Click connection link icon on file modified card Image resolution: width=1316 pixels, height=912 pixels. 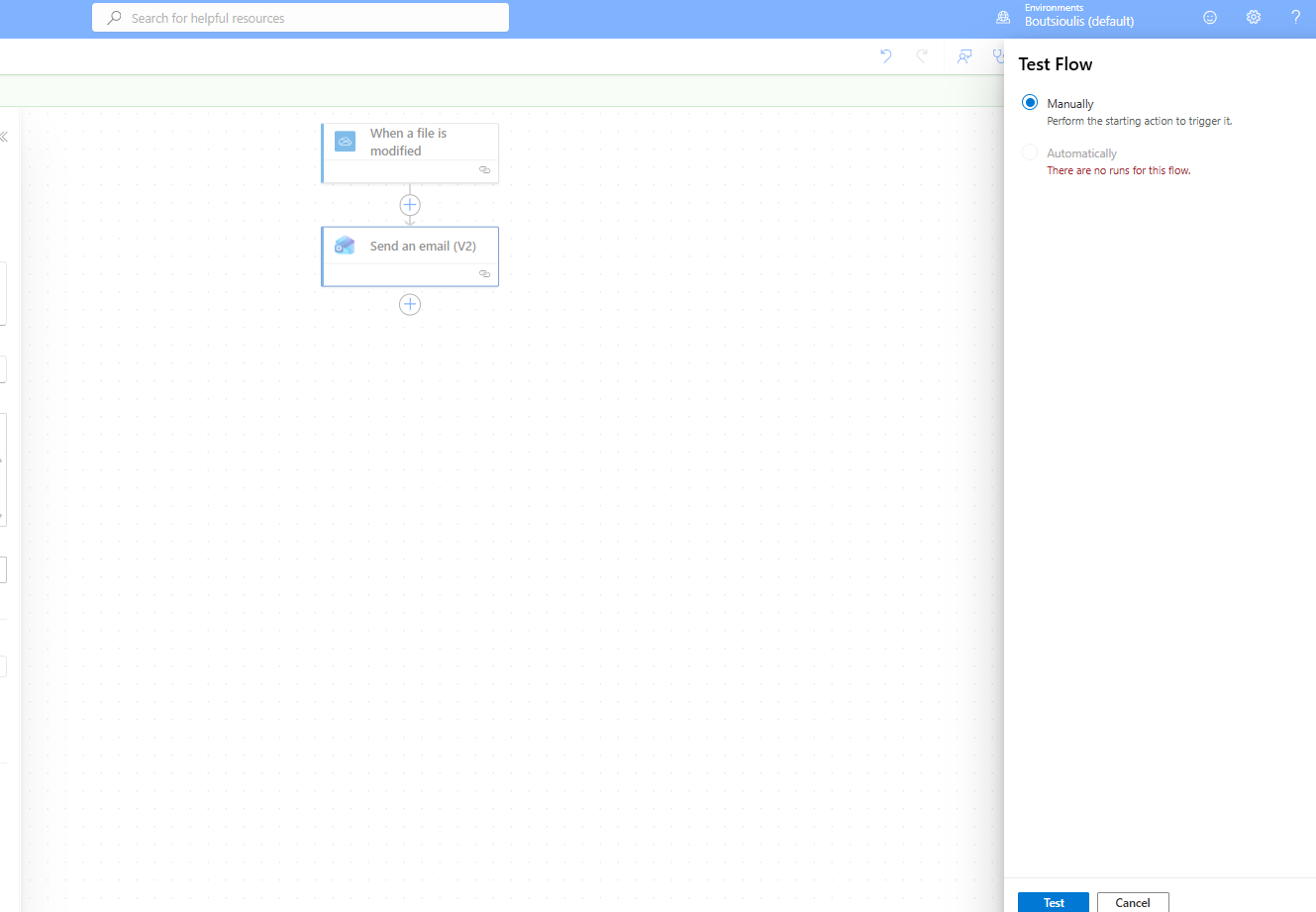click(484, 170)
